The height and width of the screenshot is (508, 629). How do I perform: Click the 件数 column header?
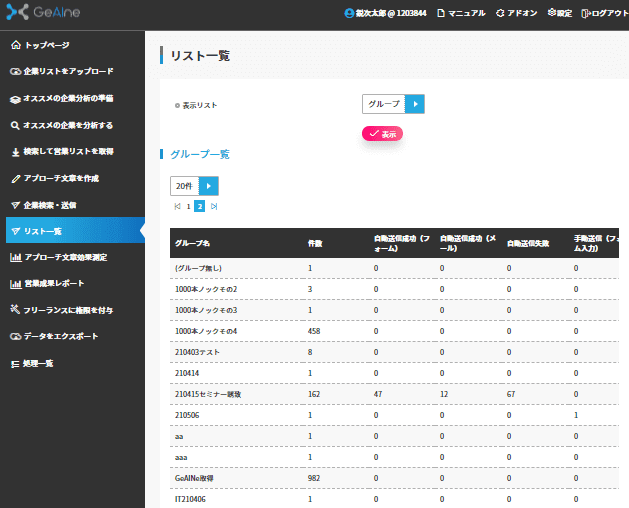click(x=315, y=243)
